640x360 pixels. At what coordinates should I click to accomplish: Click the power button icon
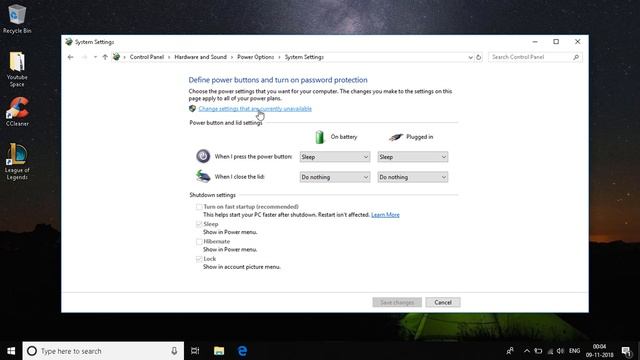click(x=203, y=156)
